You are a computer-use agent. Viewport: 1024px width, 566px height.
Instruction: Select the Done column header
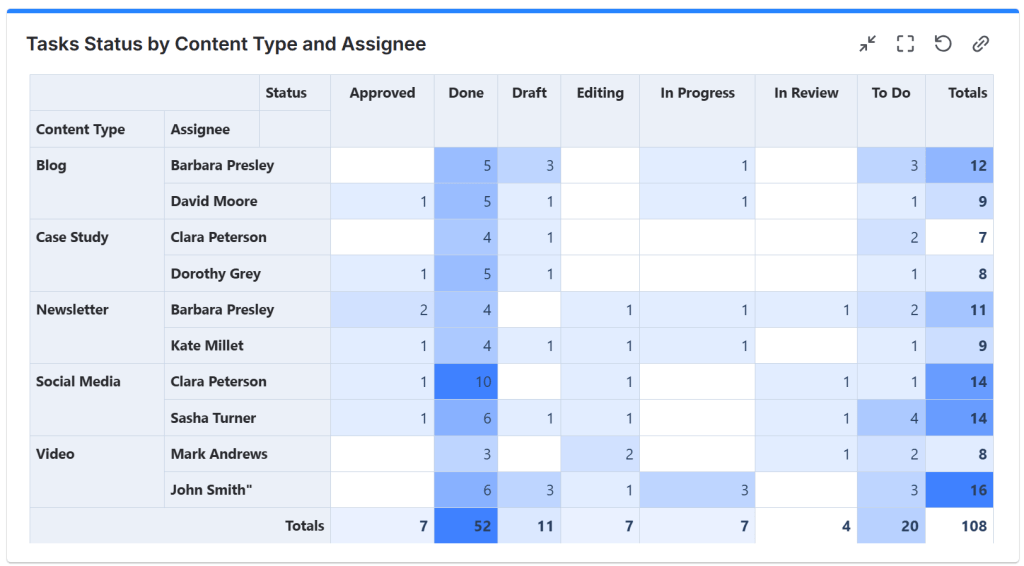tap(466, 93)
